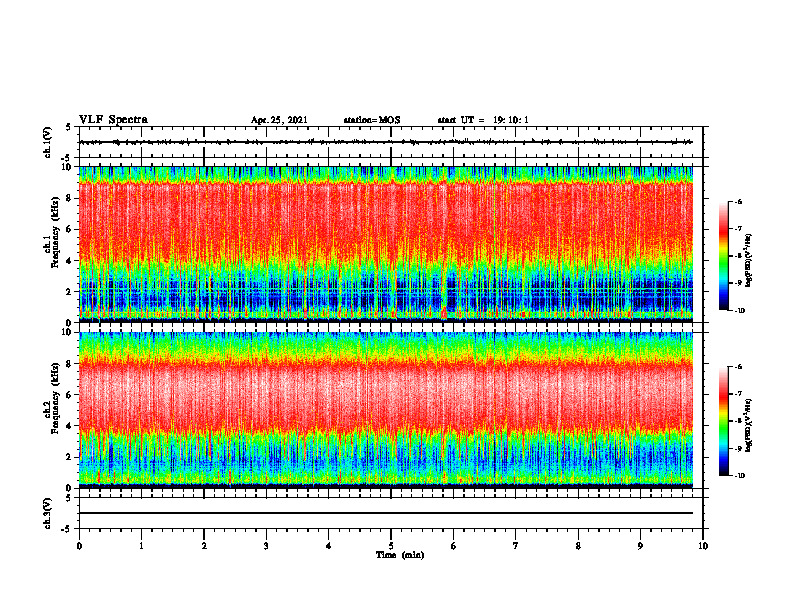792x612 pixels.
Task: Click the ch.1 color bar log(PSD) unit label
Action: tap(749, 260)
